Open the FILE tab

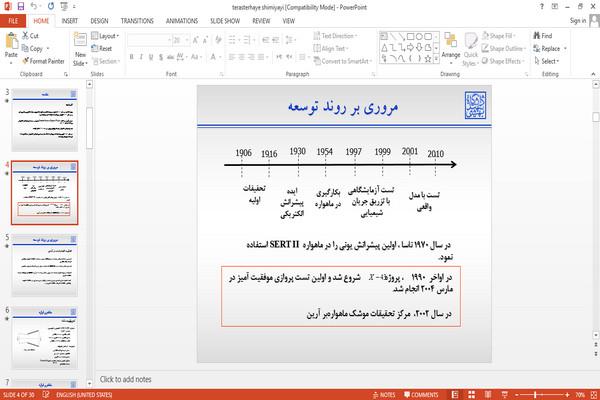click(x=13, y=21)
